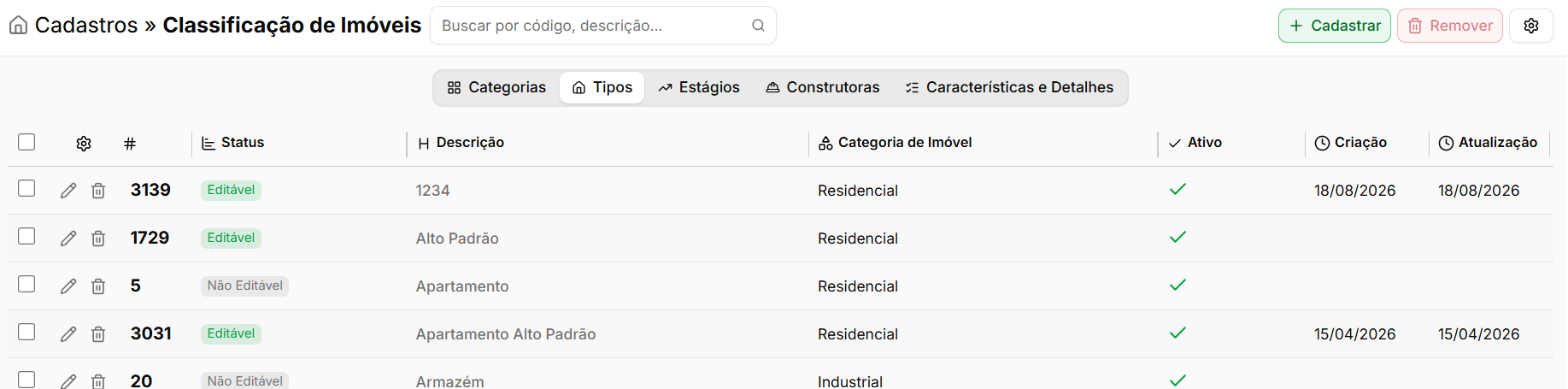Viewport: 1568px width, 389px height.
Task: Delete row 1729 with trash icon
Action: point(98,239)
